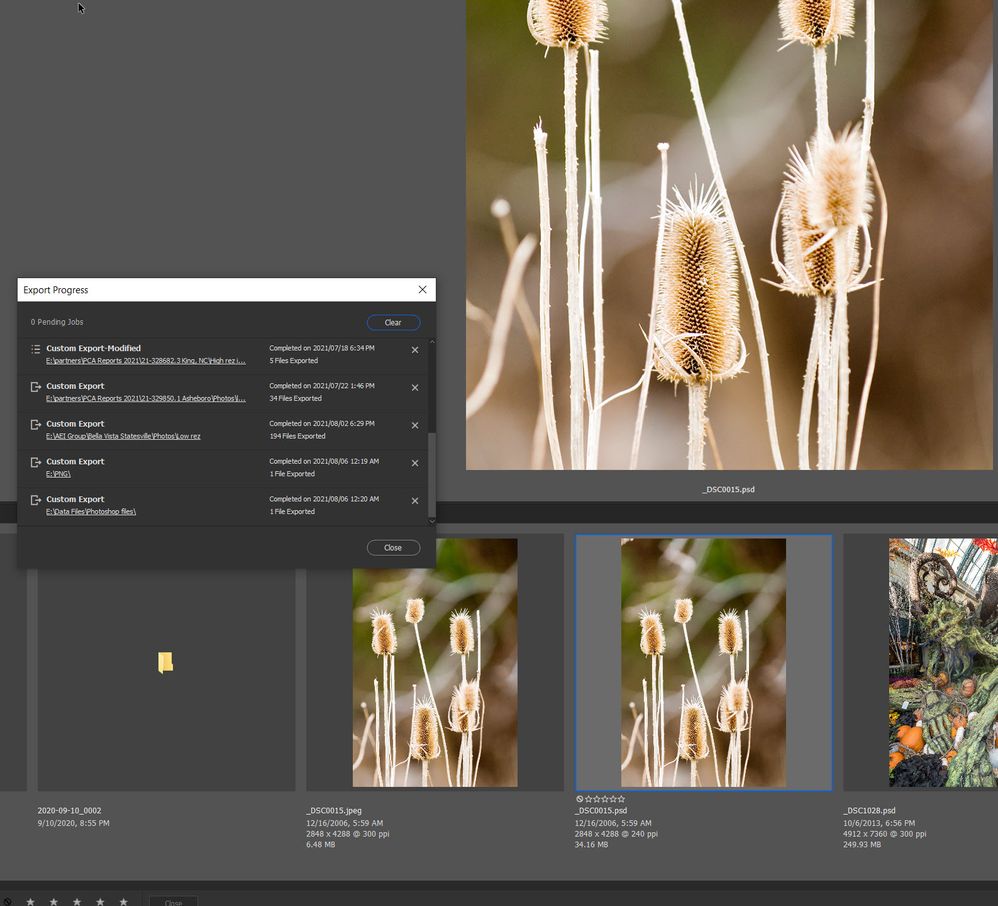Image resolution: width=998 pixels, height=906 pixels.
Task: Remove the Photoshop files export job
Action: (415, 501)
